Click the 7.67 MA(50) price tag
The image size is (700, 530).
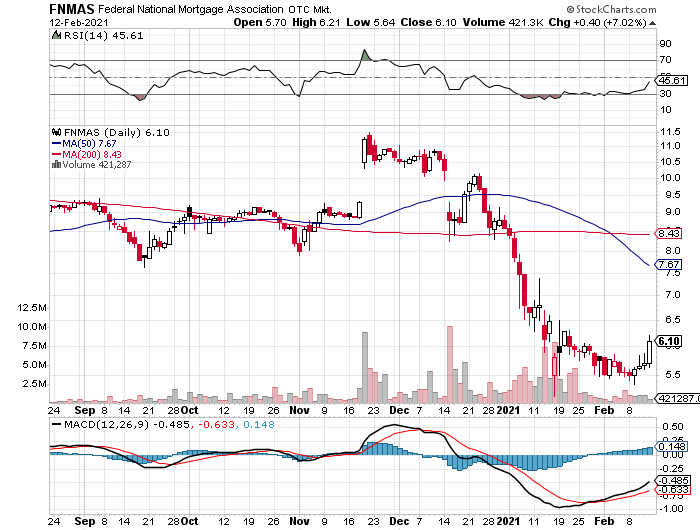[668, 264]
